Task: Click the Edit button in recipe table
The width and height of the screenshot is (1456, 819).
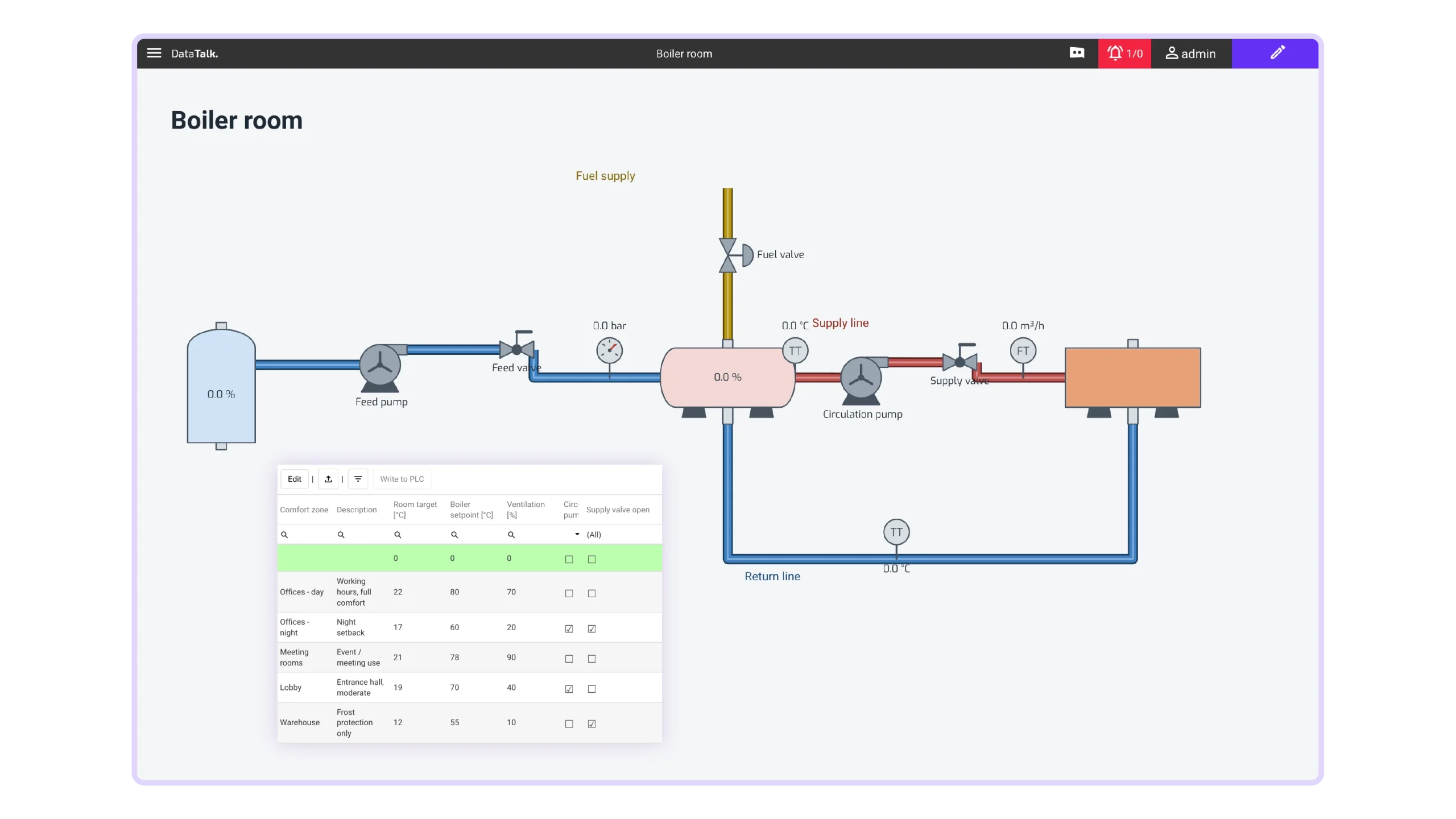Action: 294,479
